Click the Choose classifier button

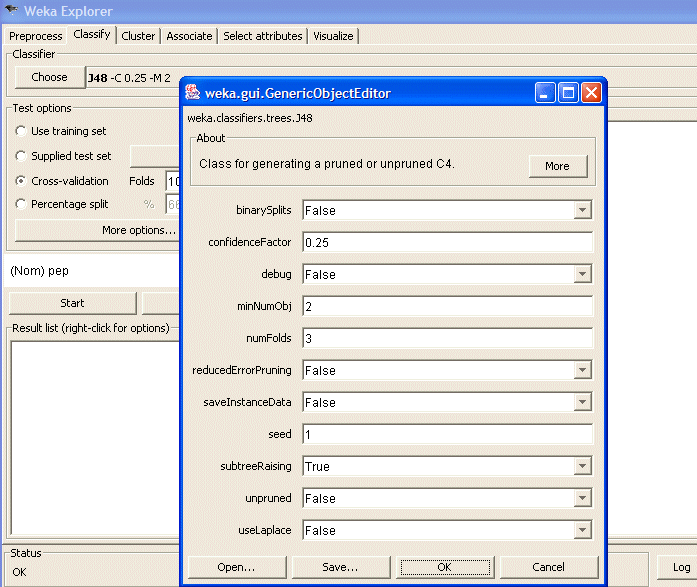point(49,77)
